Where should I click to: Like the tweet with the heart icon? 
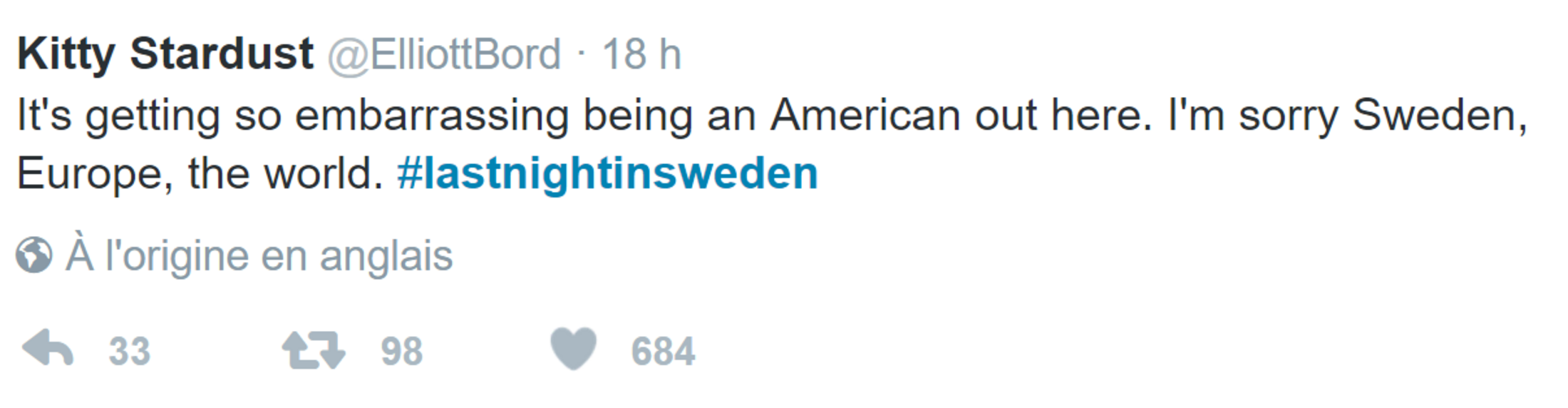pyautogui.click(x=573, y=349)
